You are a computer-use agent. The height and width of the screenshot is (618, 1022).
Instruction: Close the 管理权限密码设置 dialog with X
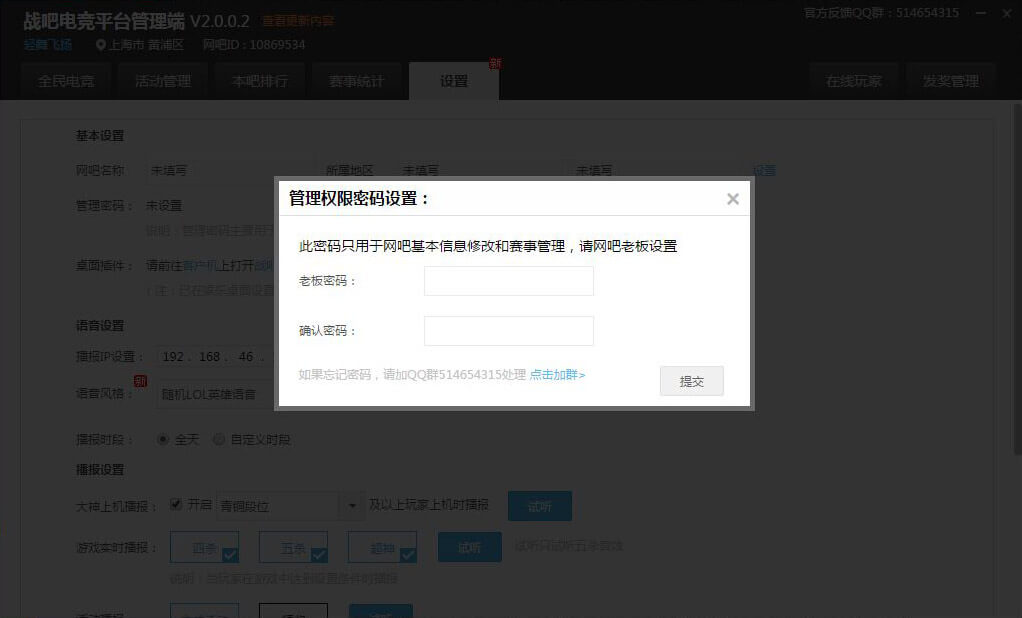[733, 199]
